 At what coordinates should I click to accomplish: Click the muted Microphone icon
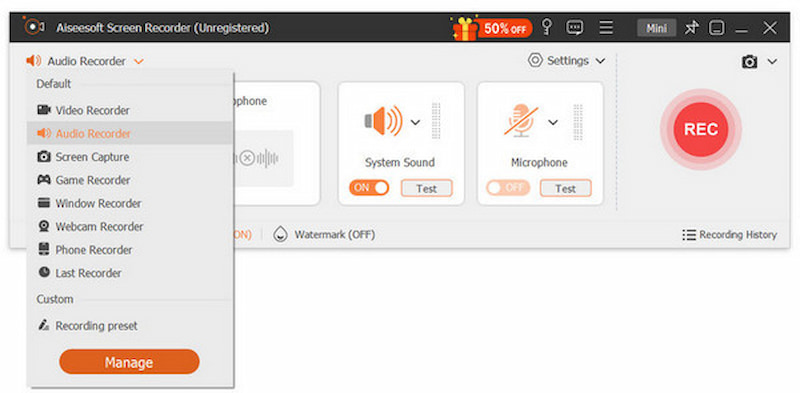coord(521,120)
